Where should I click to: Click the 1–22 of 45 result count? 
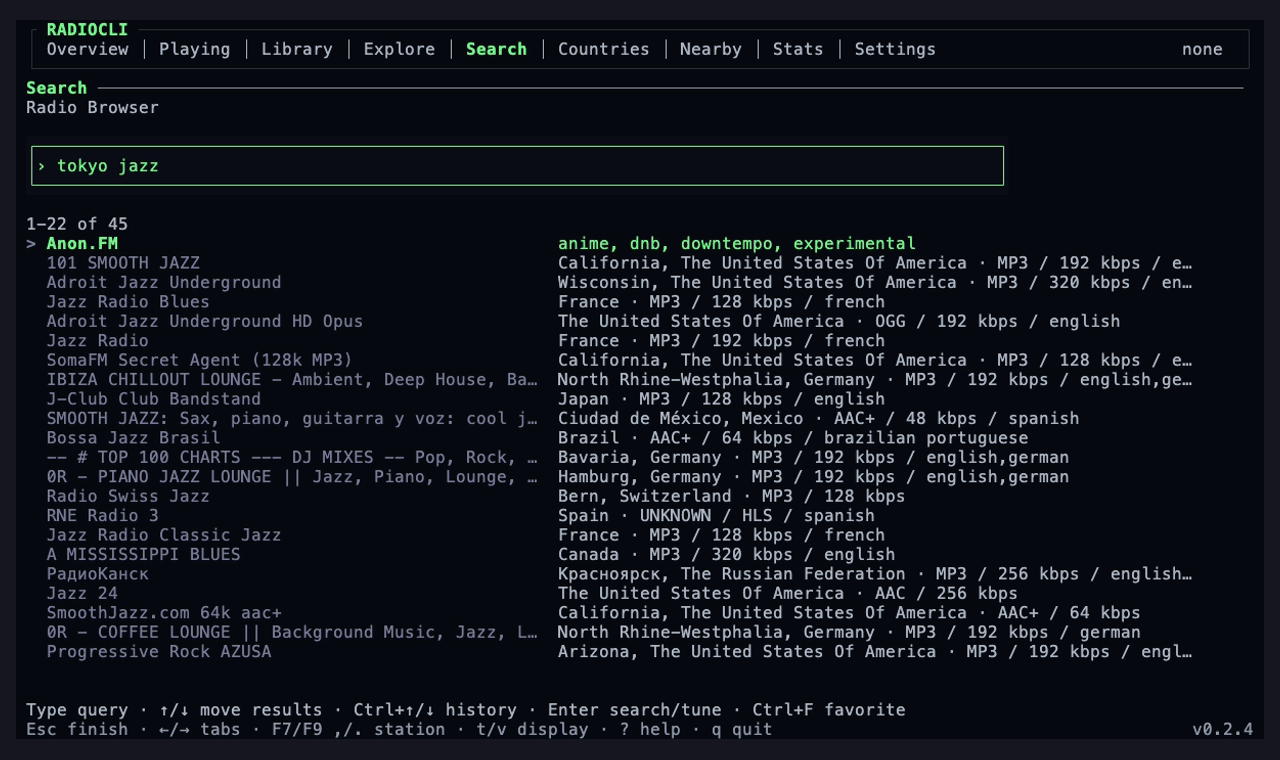click(x=77, y=224)
